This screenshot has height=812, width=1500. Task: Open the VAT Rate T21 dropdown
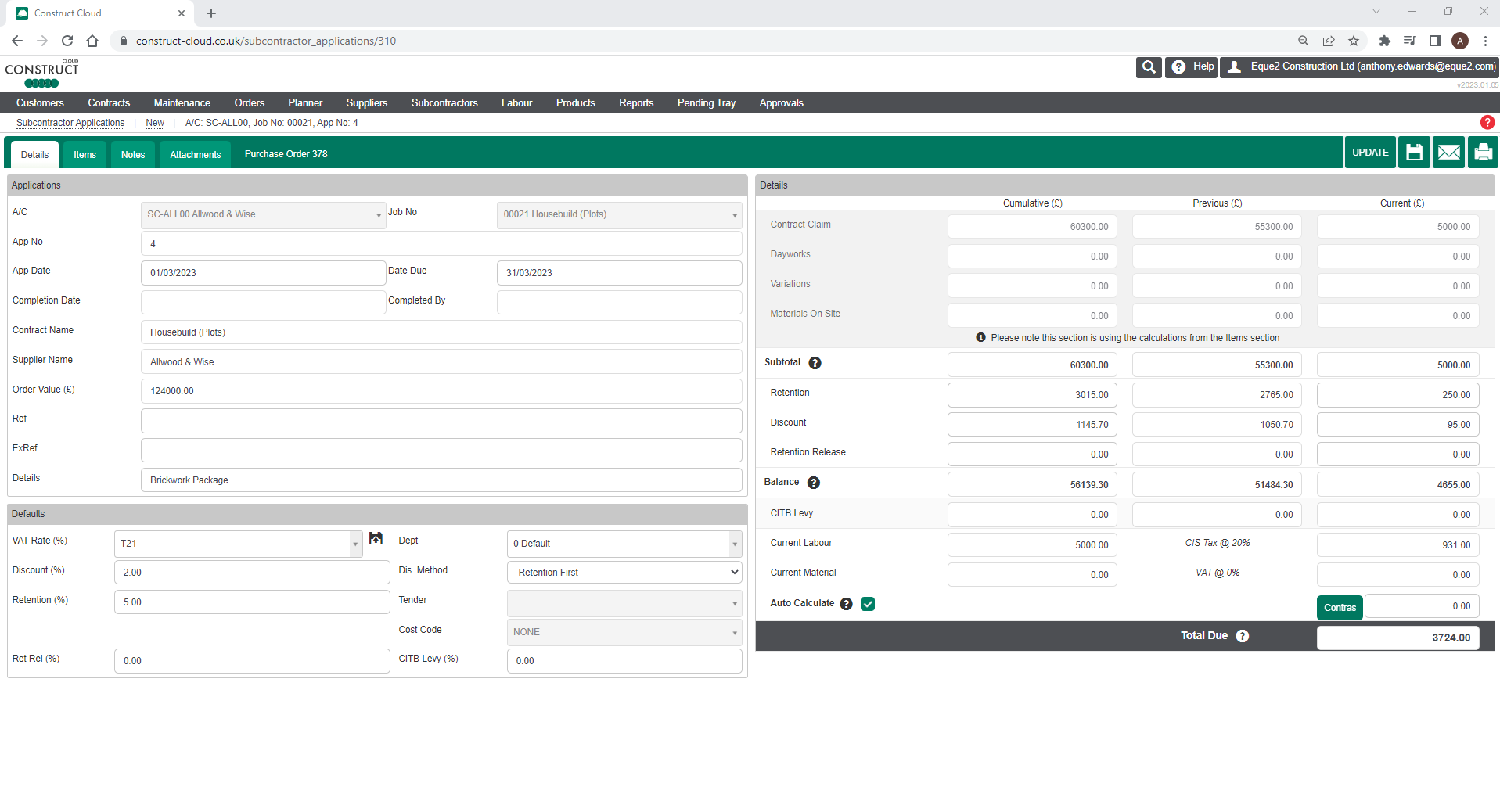[x=238, y=544]
